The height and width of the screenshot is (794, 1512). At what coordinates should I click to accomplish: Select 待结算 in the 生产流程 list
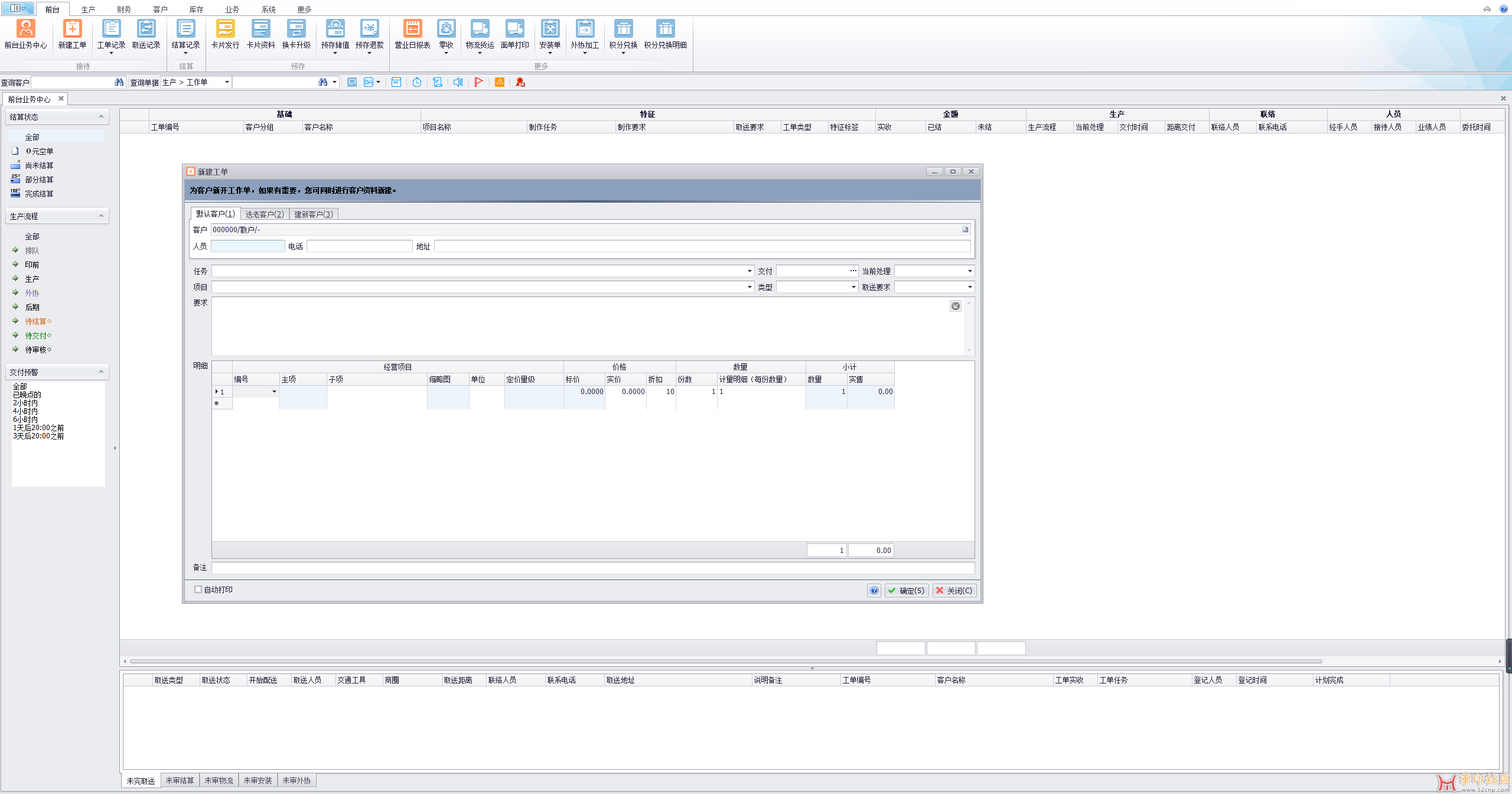click(x=35, y=321)
